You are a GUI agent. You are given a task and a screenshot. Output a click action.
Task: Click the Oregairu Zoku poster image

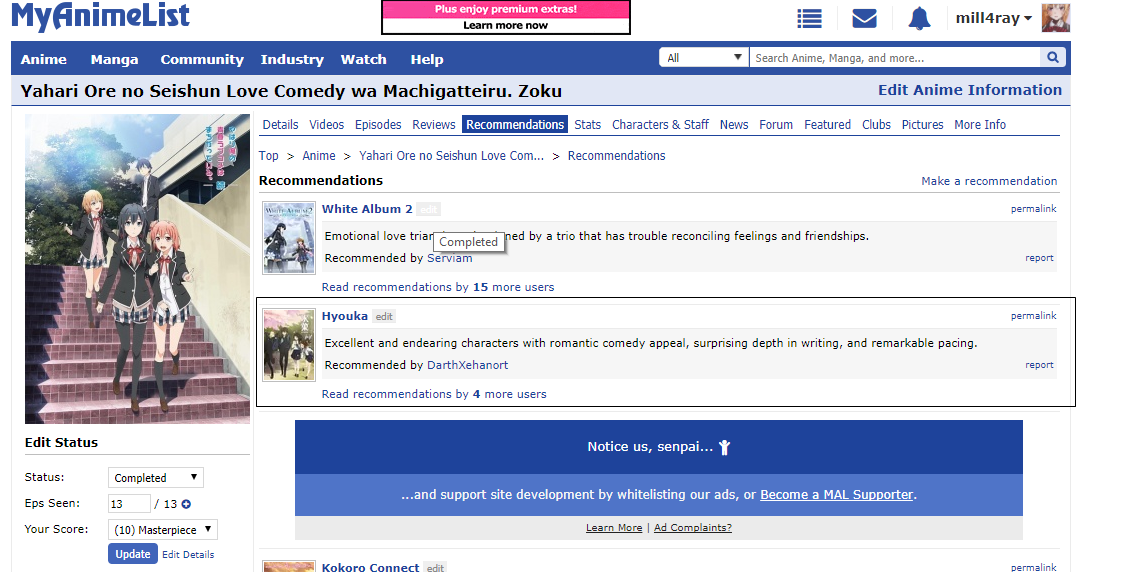(137, 269)
